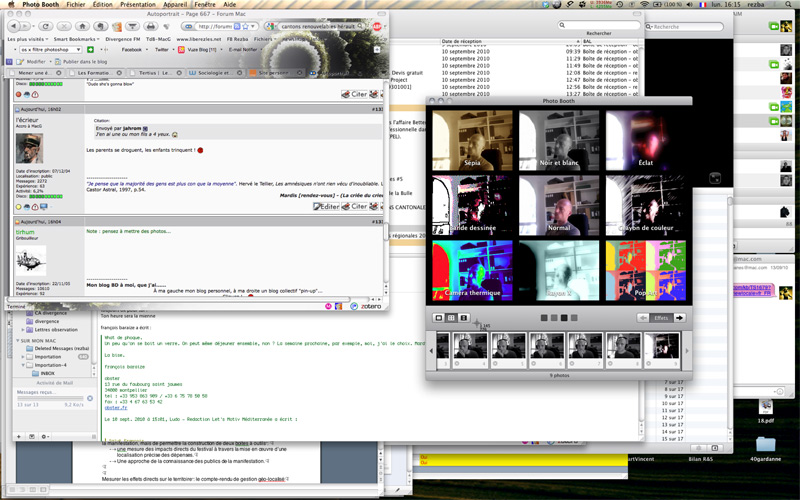
Task: Select Bande dessinée effect preview
Action: point(472,205)
